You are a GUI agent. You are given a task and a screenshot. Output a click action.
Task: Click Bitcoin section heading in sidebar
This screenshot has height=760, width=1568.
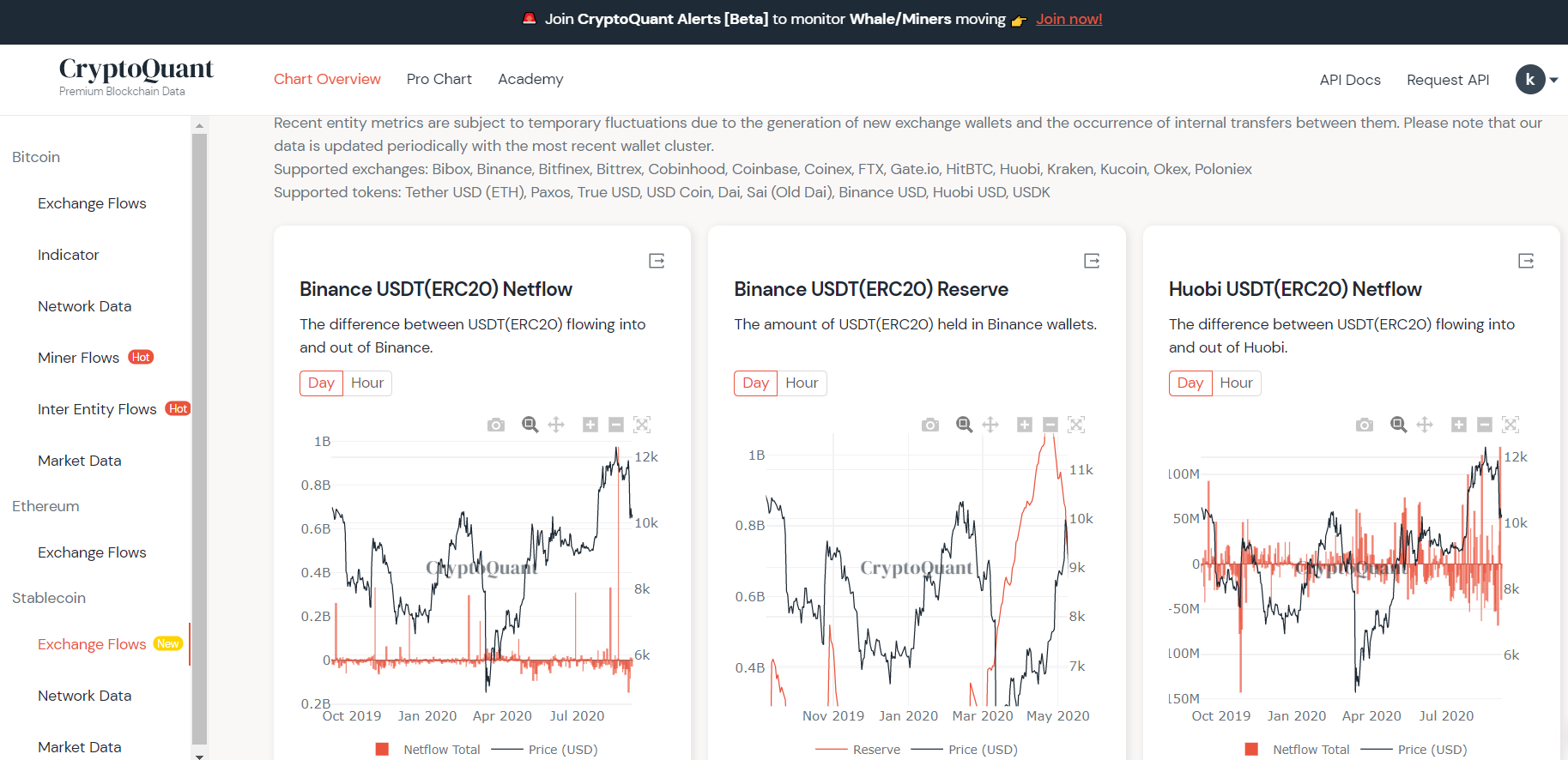click(x=36, y=157)
